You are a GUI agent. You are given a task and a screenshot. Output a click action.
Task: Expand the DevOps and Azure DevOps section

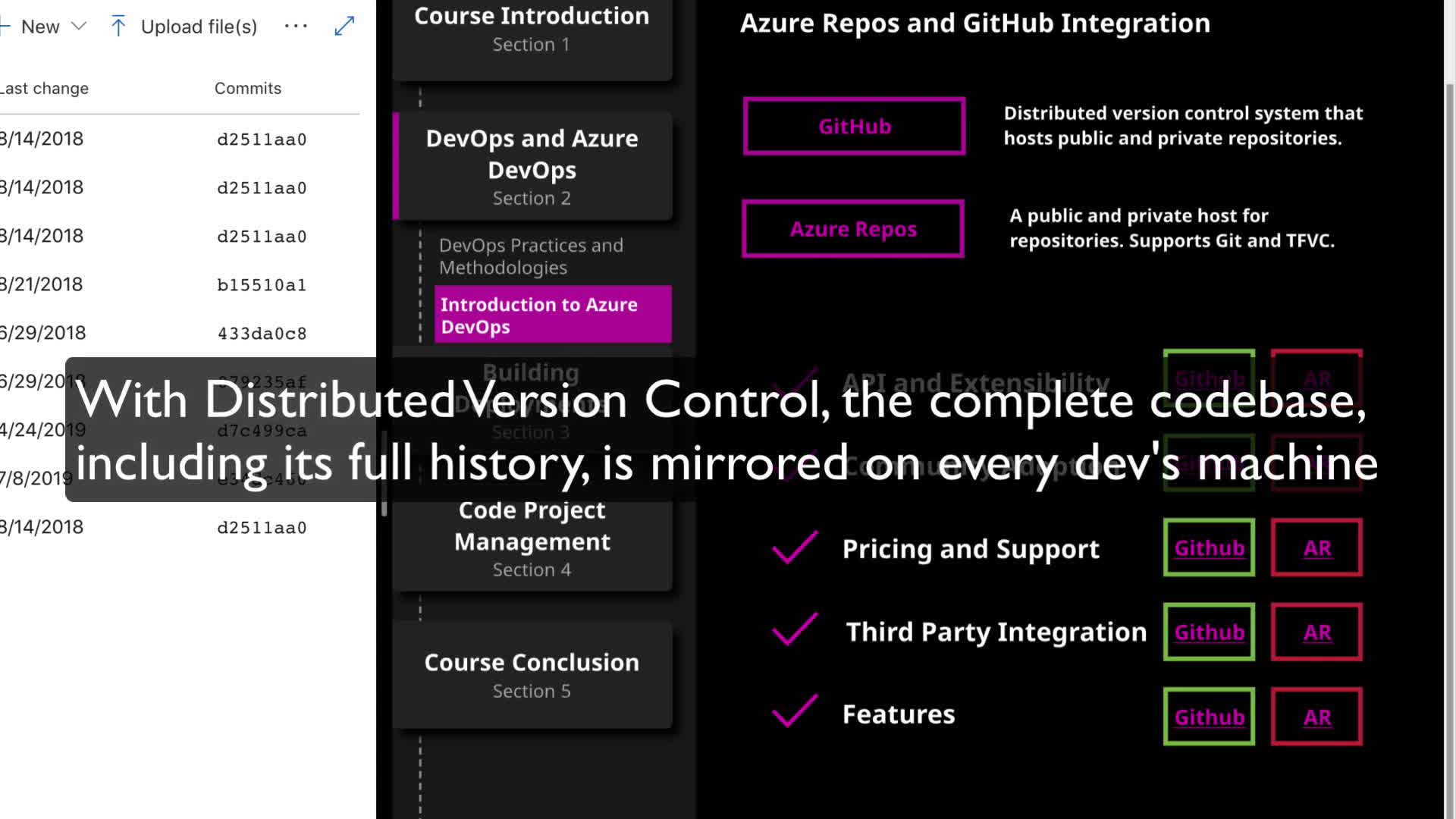pos(532,167)
